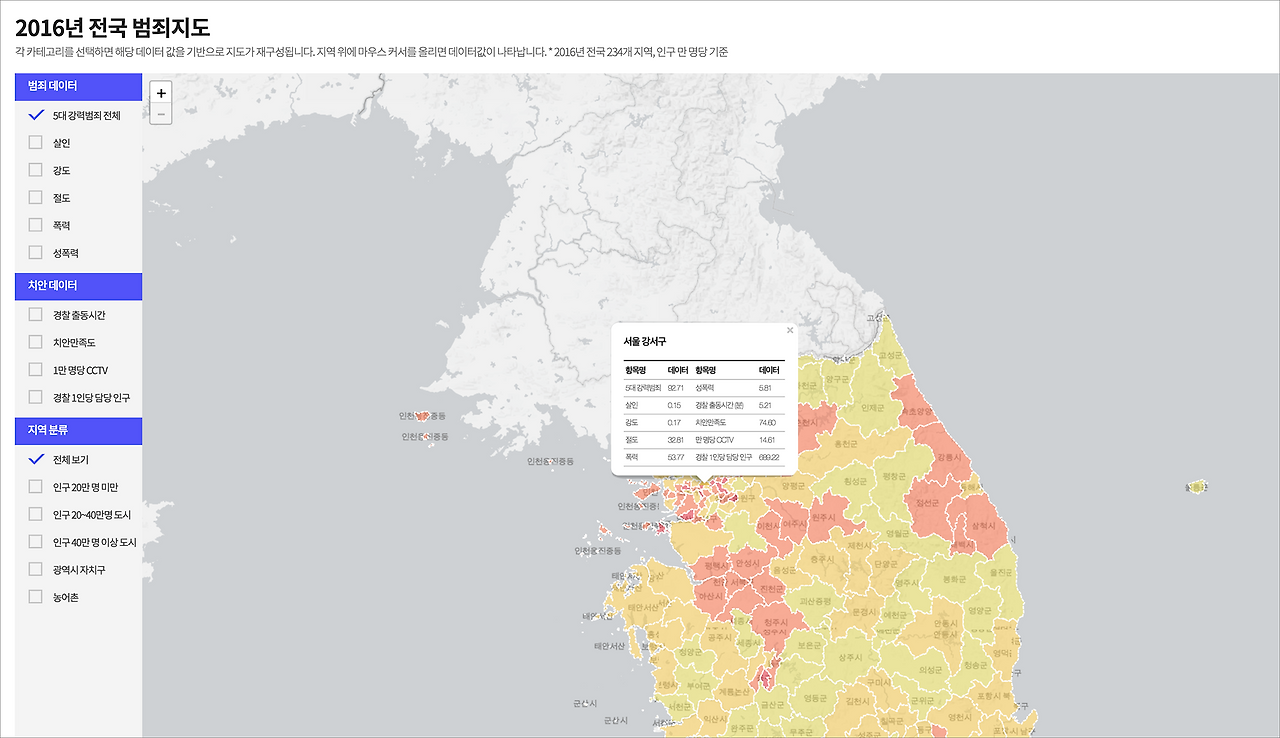Check 인구 40만 명 이상 도시
Screen dimensions: 1280x738
tap(36, 542)
